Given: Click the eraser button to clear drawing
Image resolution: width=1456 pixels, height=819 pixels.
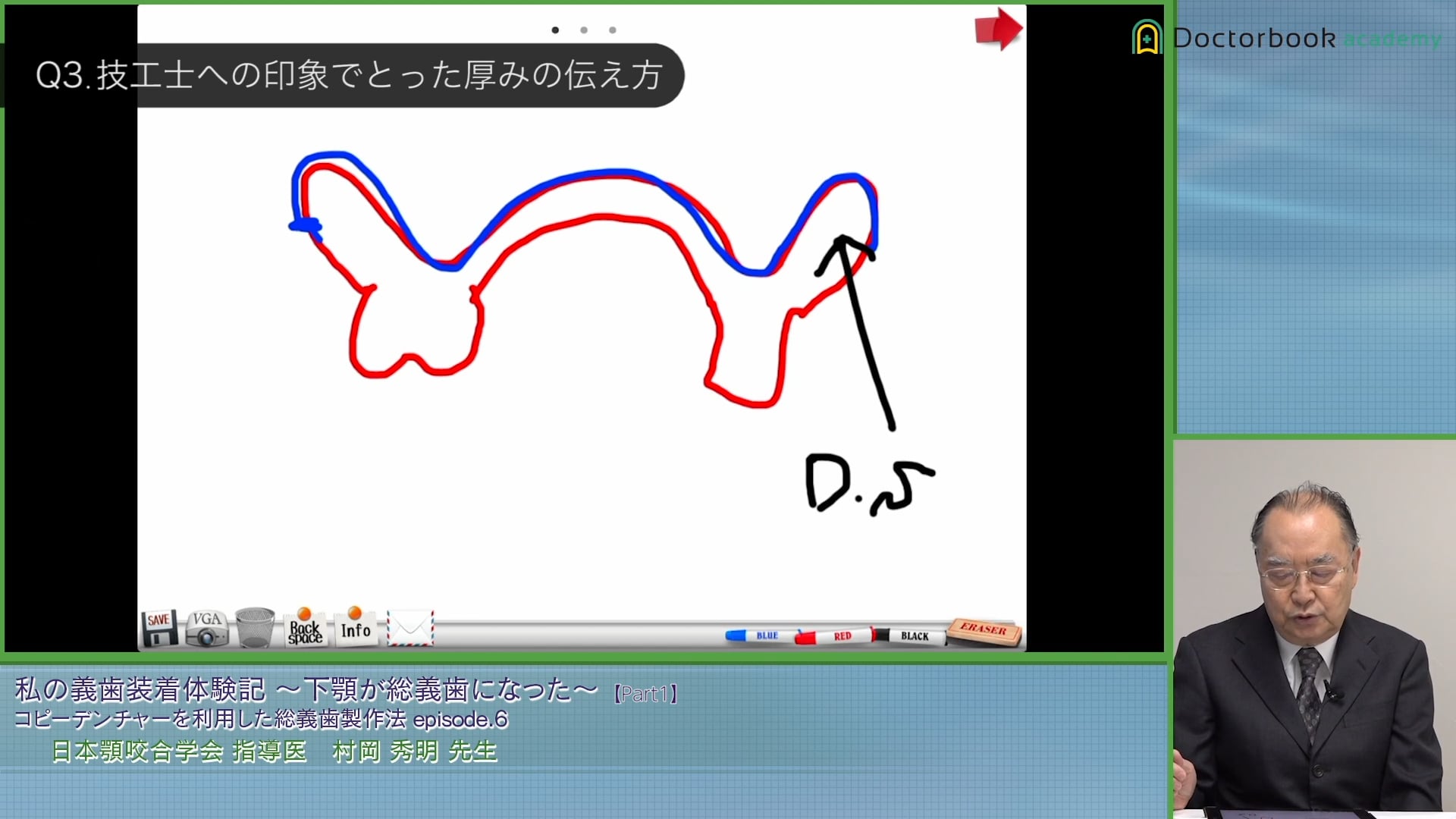Looking at the screenshot, I should pyautogui.click(x=983, y=629).
